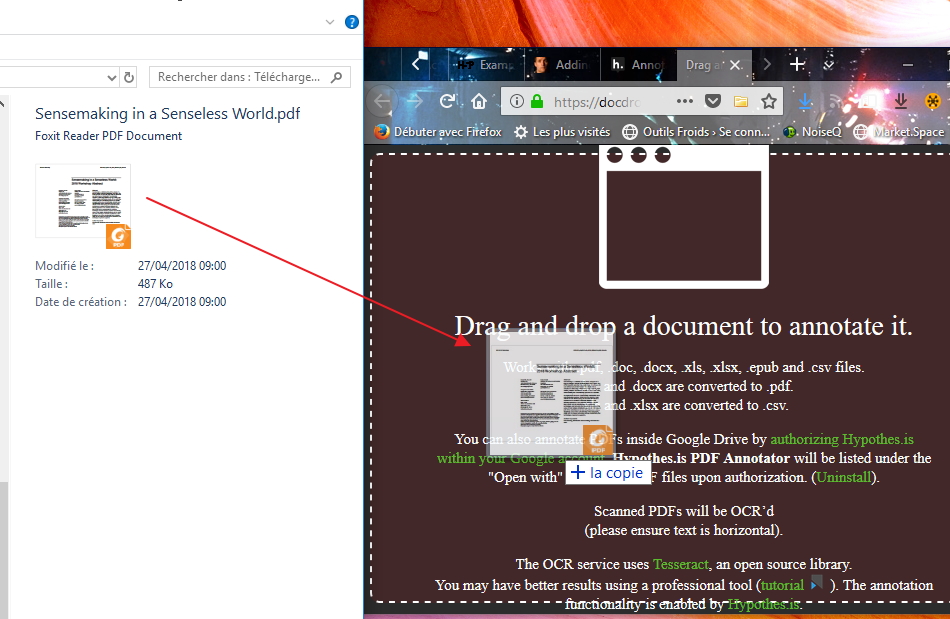Image resolution: width=950 pixels, height=619 pixels.
Task: Click 'Scanned PDFs will be OCR'd' text
Action: (683, 511)
